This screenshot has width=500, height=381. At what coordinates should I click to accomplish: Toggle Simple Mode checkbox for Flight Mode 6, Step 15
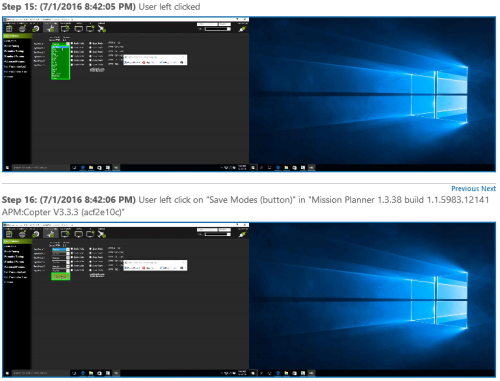72,65
